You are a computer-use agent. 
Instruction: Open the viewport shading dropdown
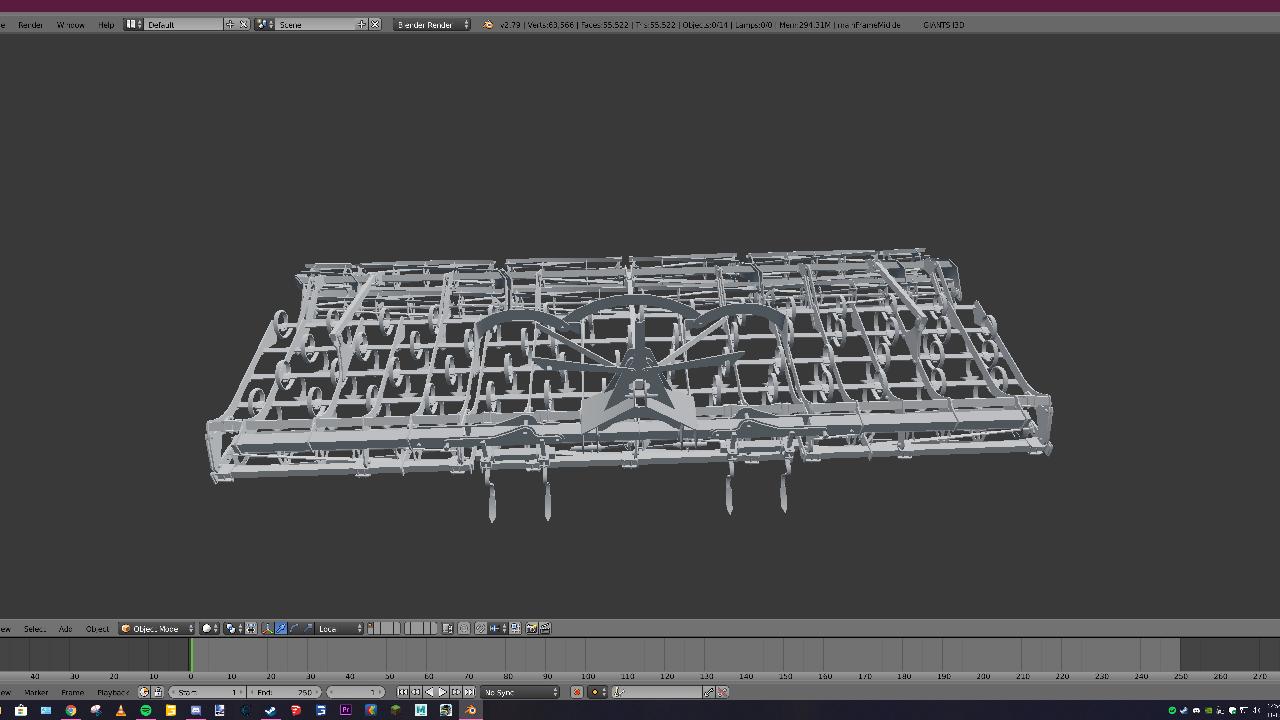(209, 628)
